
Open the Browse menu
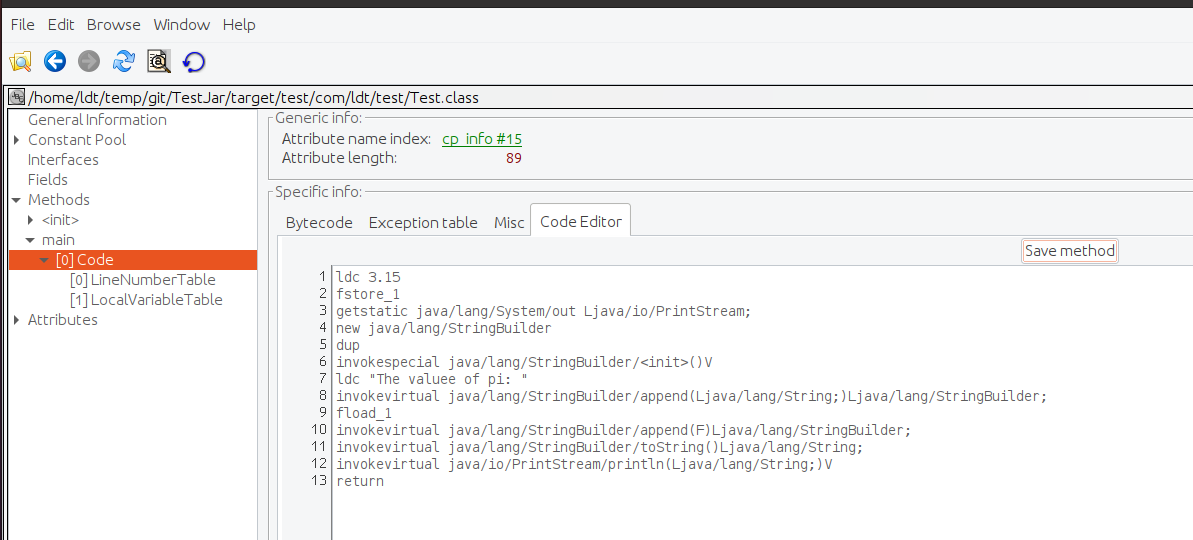coord(114,24)
